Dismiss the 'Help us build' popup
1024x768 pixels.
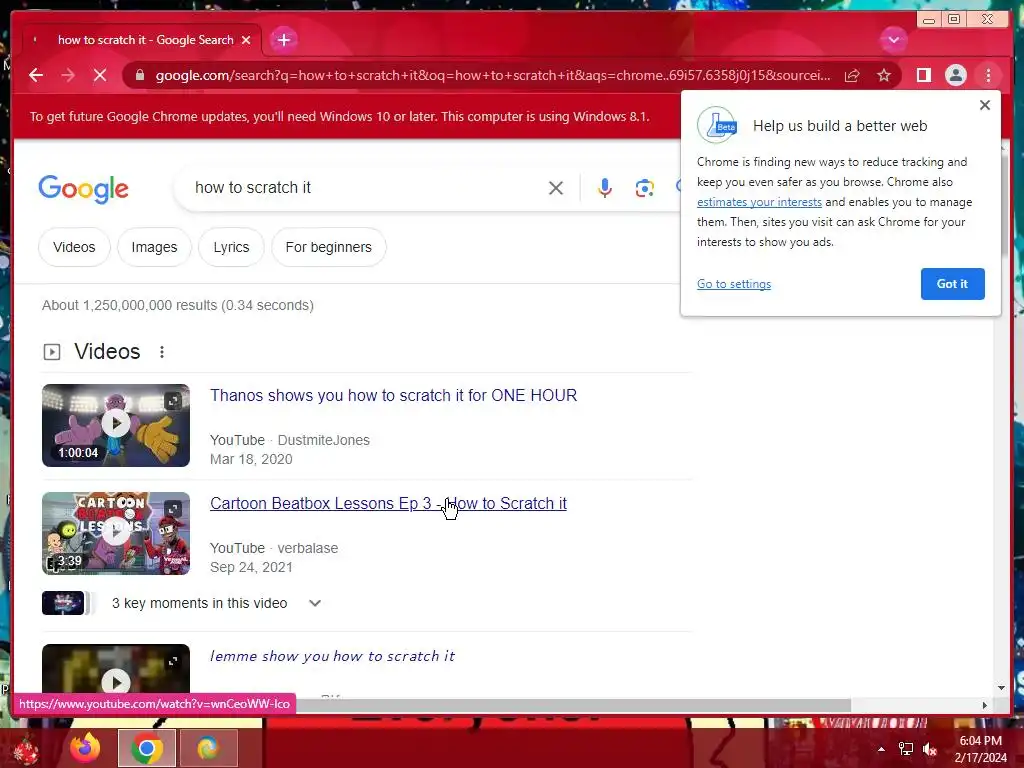coord(985,105)
